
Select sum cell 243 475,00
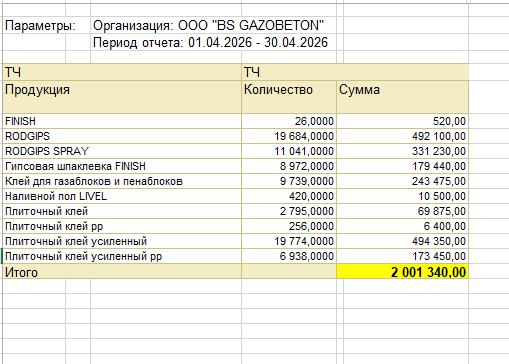(x=402, y=181)
